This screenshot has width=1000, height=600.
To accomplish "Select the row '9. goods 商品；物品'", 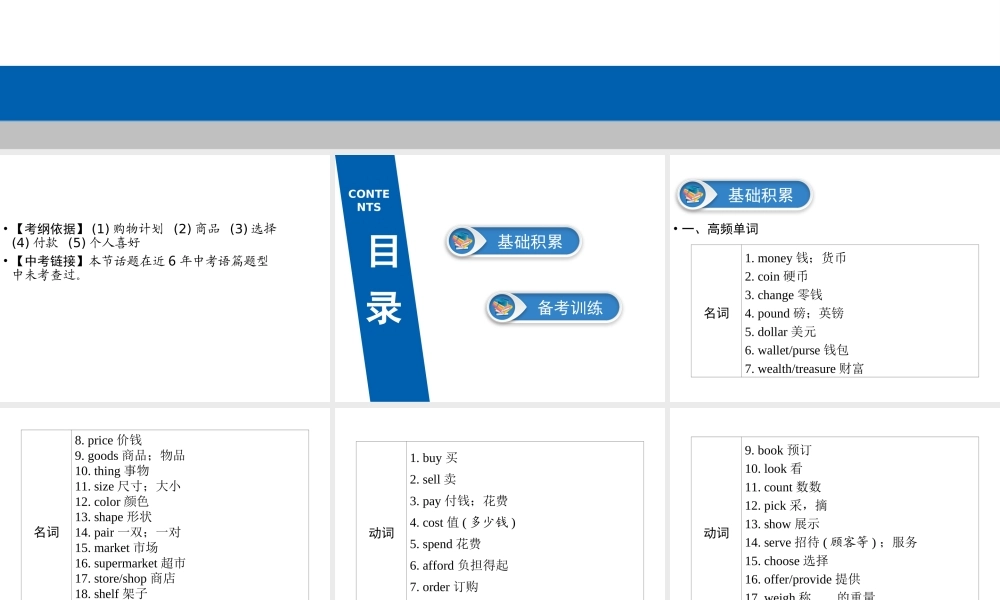I will [130, 455].
